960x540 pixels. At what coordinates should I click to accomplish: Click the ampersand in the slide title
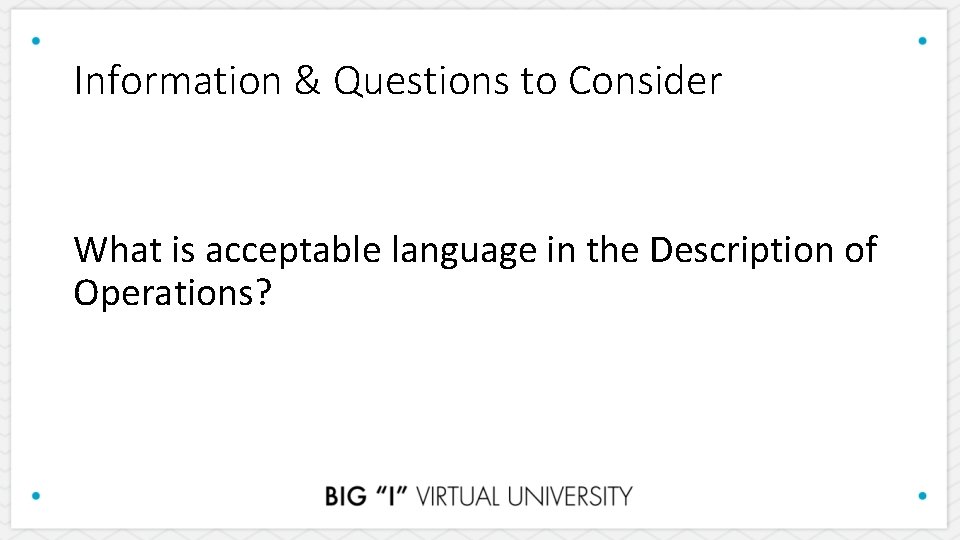point(307,81)
